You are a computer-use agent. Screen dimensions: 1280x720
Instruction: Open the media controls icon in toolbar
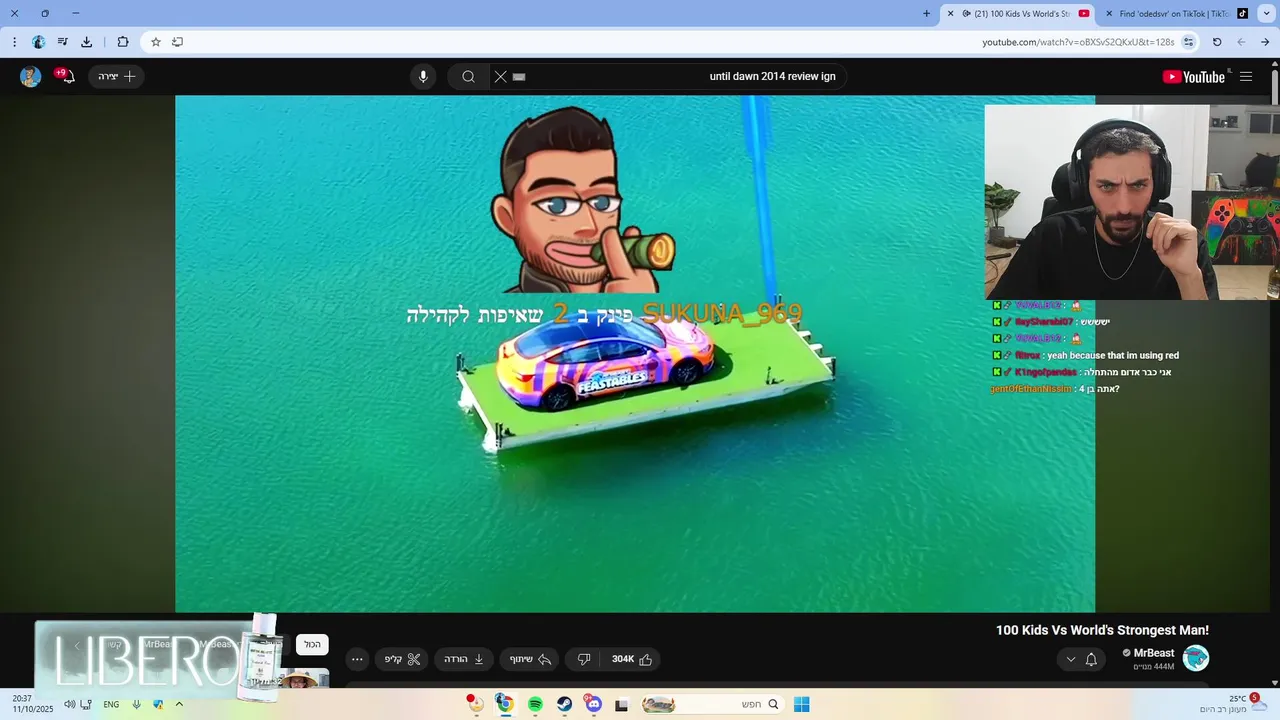point(63,42)
